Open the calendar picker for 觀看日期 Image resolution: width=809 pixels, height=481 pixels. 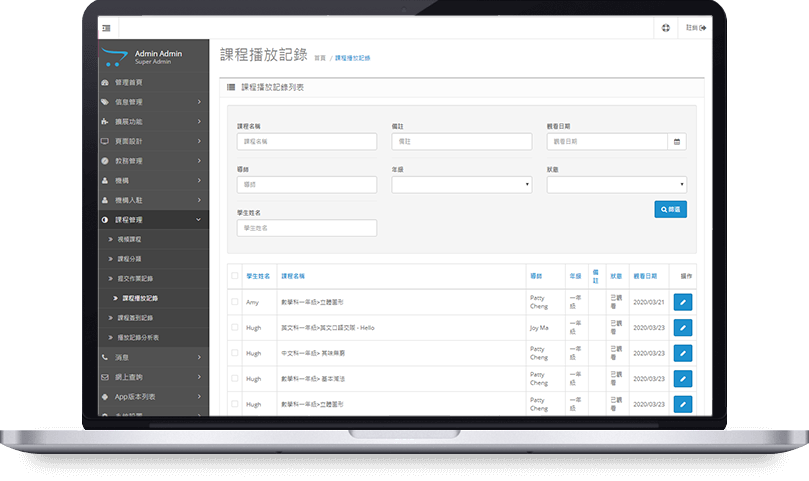pyautogui.click(x=678, y=142)
